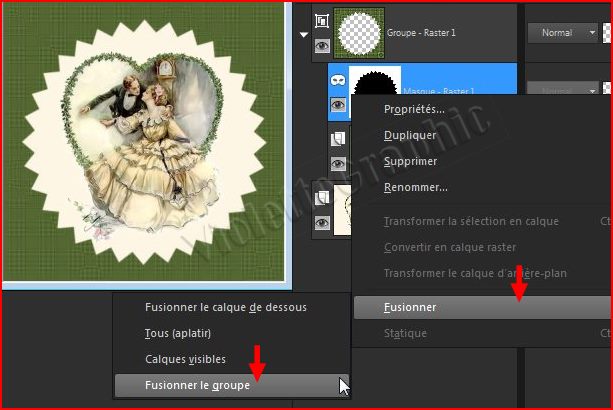The height and width of the screenshot is (410, 613).
Task: Click the mask icon on Masque - Raster 1
Action: 336,79
